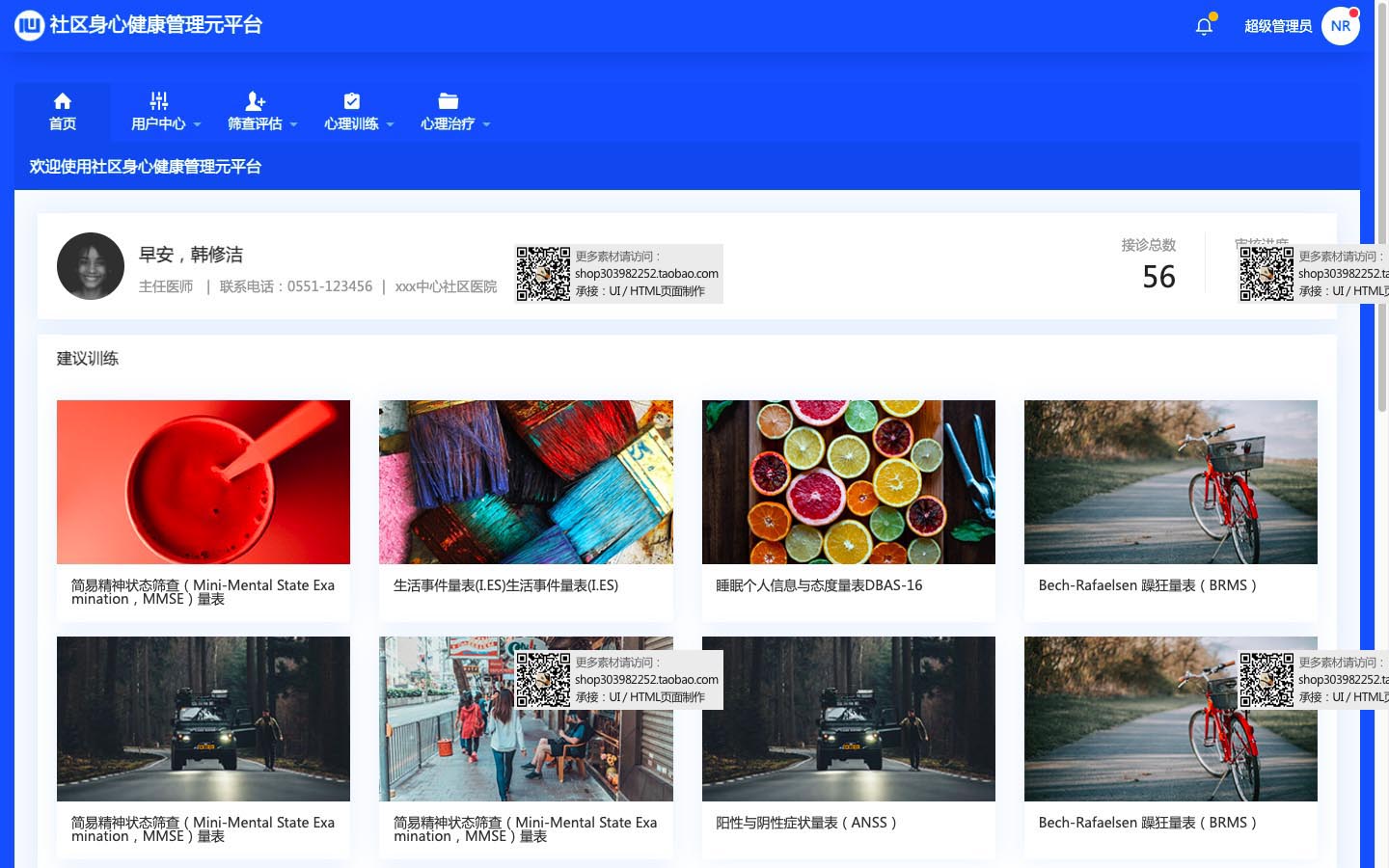Click the home icon for 首页
This screenshot has width=1389, height=868.
pos(63,101)
